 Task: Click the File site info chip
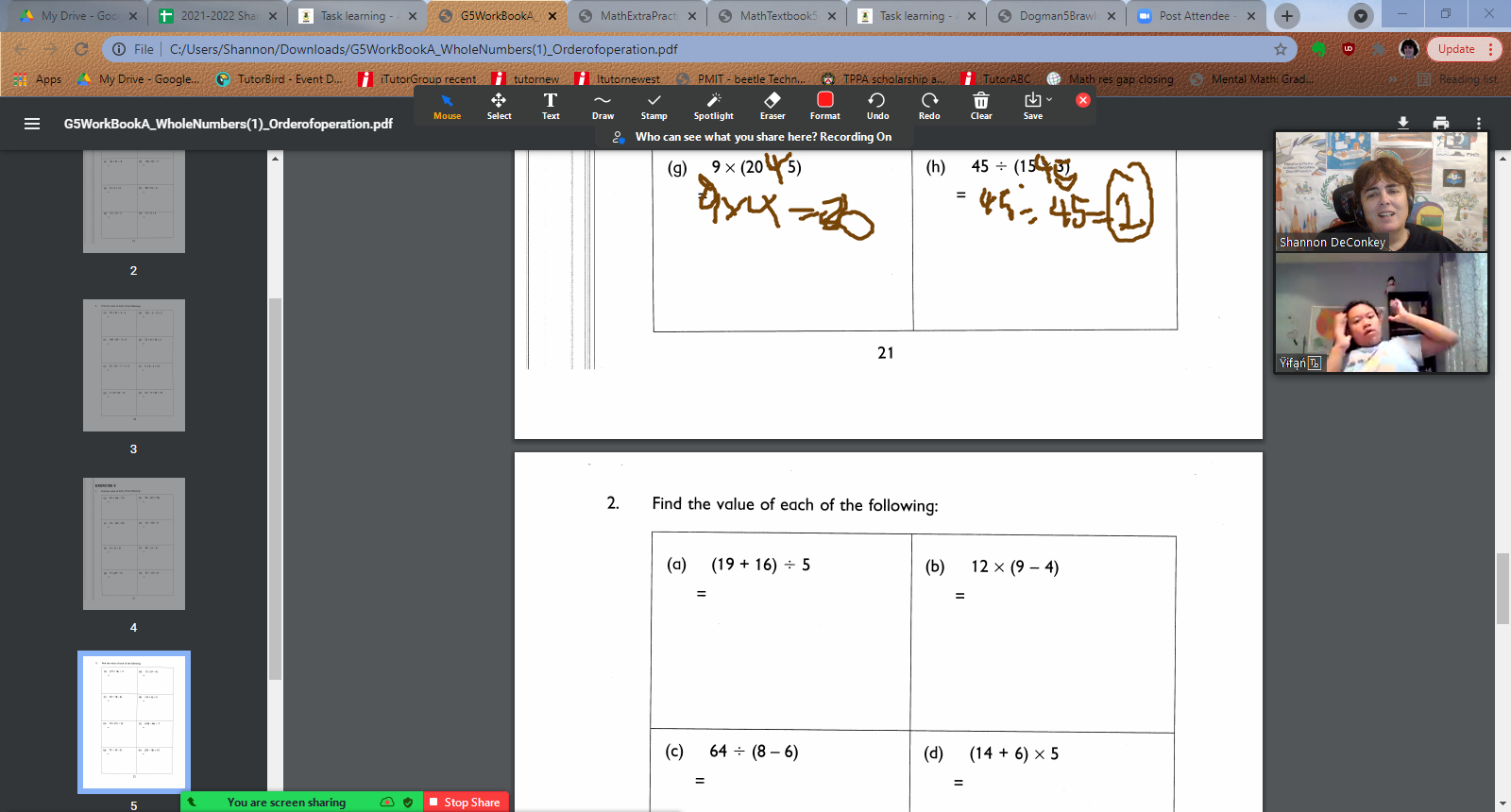coord(133,49)
